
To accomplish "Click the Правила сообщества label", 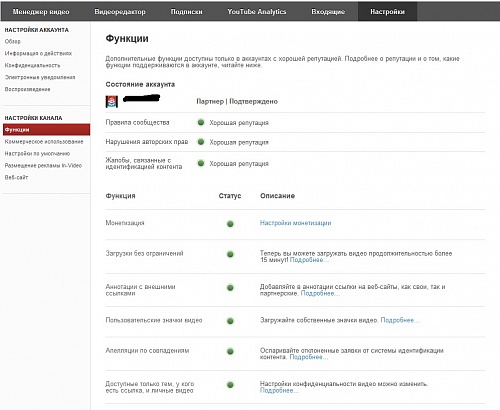I will [137, 123].
